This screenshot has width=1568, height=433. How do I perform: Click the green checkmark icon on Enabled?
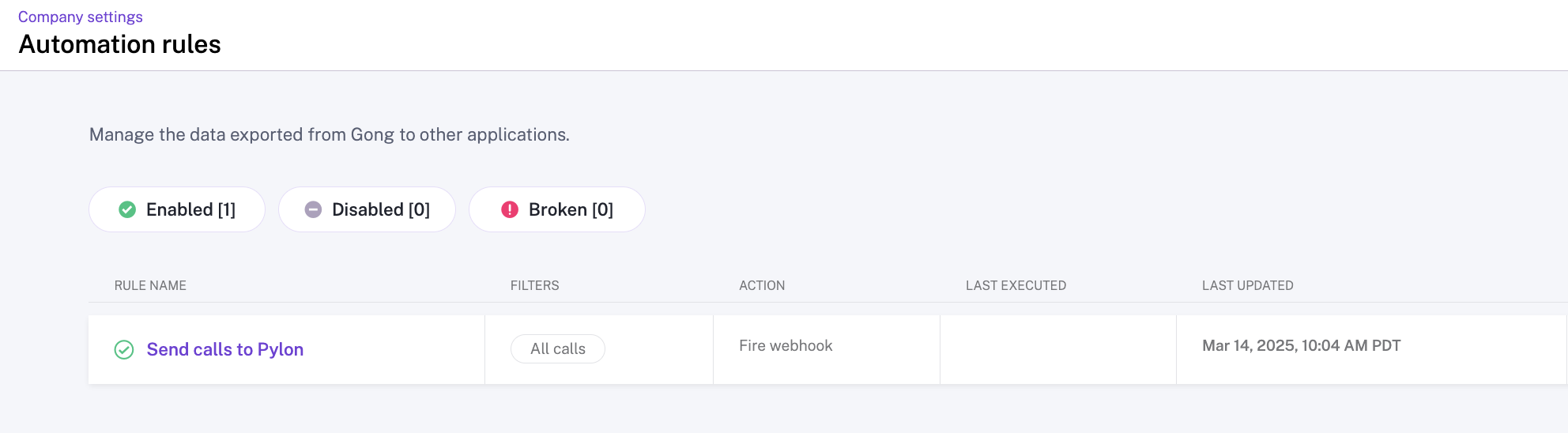pos(127,209)
